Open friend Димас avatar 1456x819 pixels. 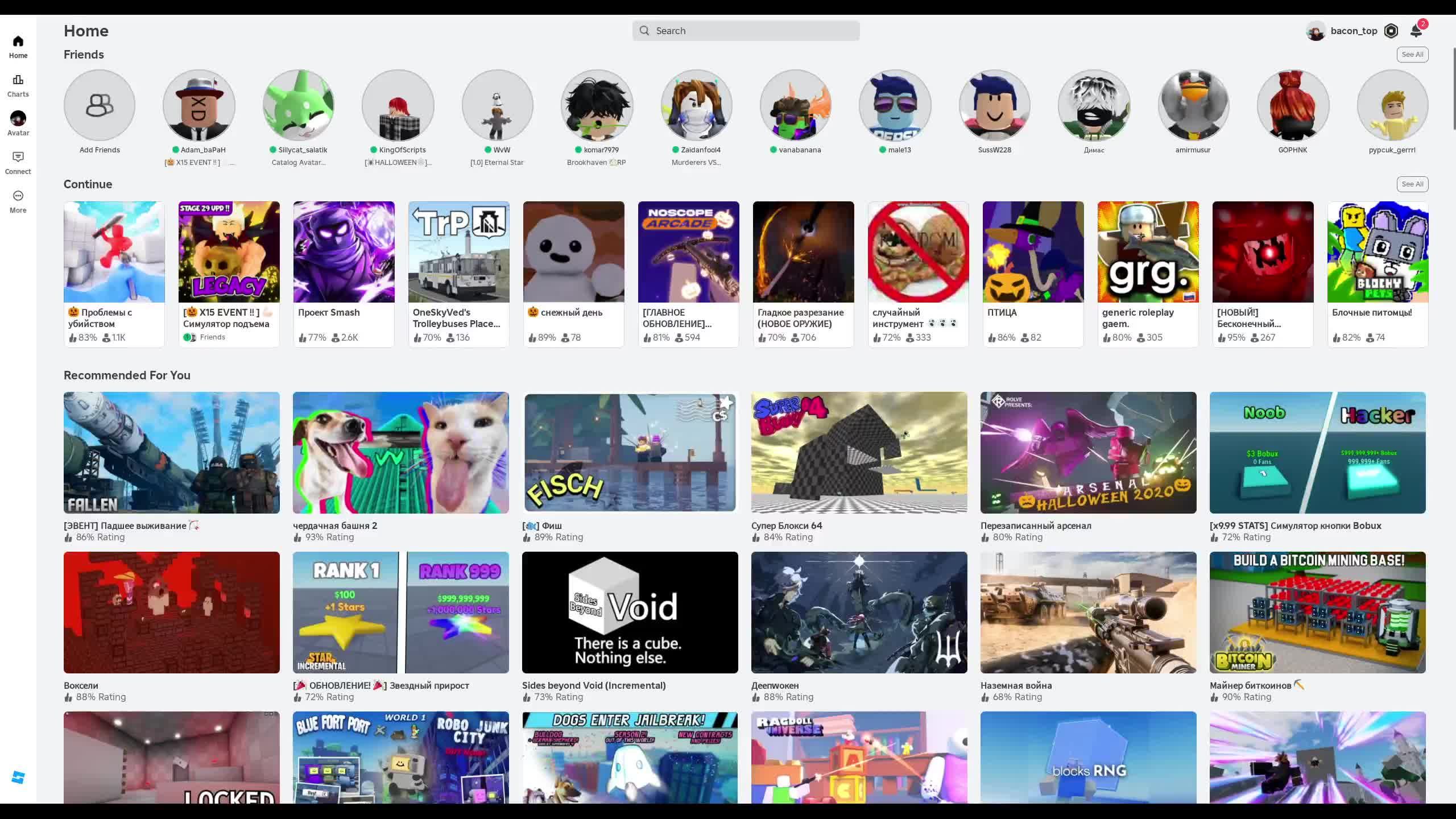tap(1094, 105)
